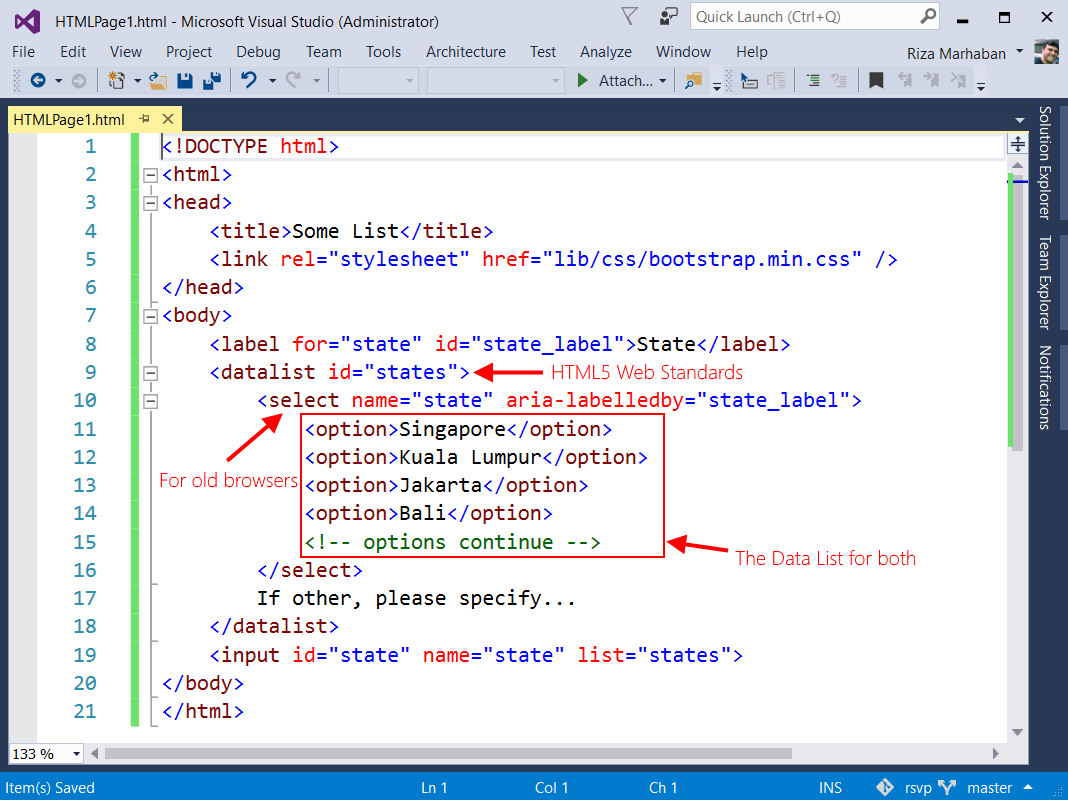Click the notifications flag filter icon
This screenshot has height=800, width=1068.
pyautogui.click(x=629, y=17)
